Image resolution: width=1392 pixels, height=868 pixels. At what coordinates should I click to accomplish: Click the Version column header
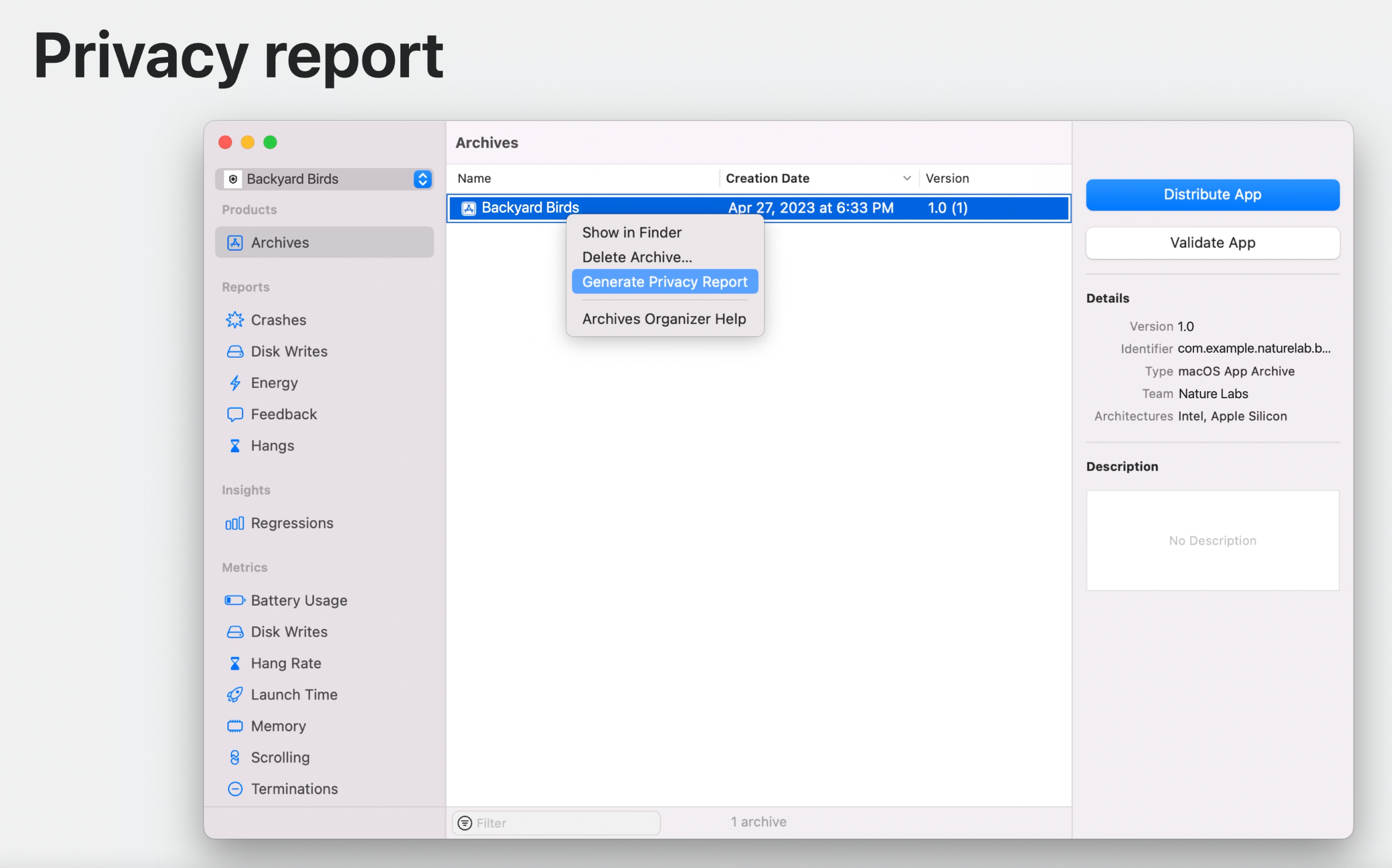pyautogui.click(x=947, y=178)
